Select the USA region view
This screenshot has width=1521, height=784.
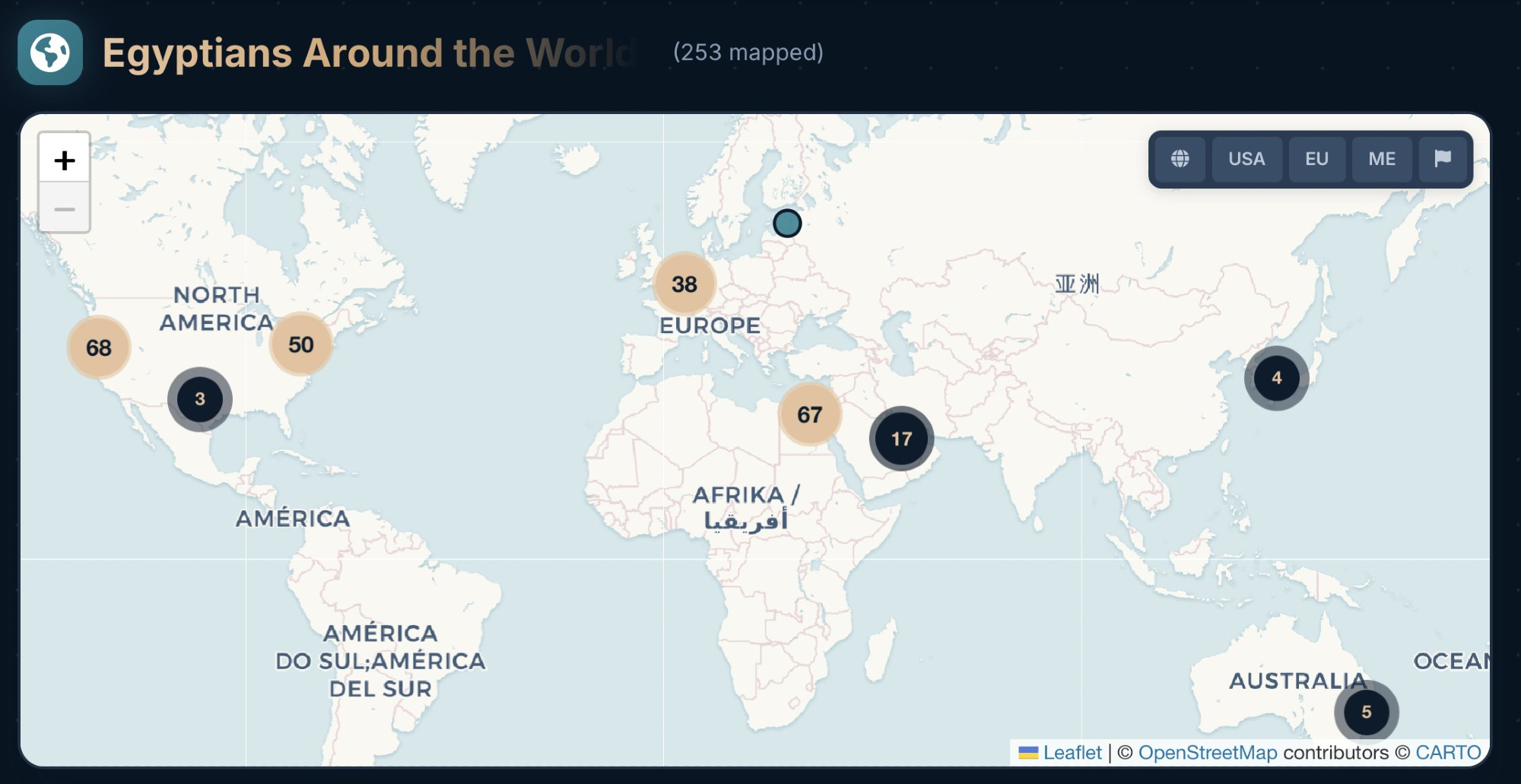coord(1246,159)
